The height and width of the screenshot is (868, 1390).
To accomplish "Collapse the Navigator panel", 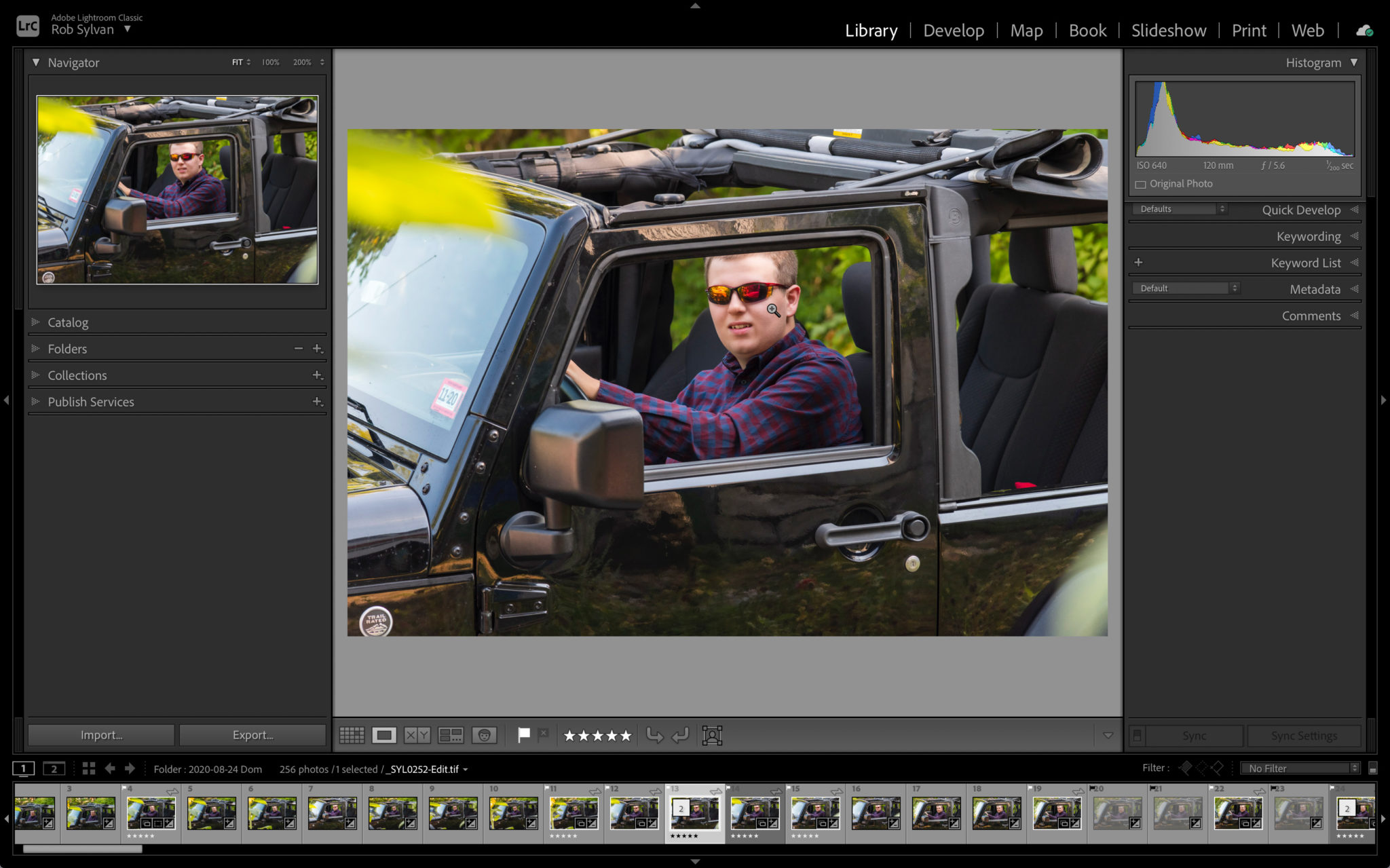I will click(35, 62).
